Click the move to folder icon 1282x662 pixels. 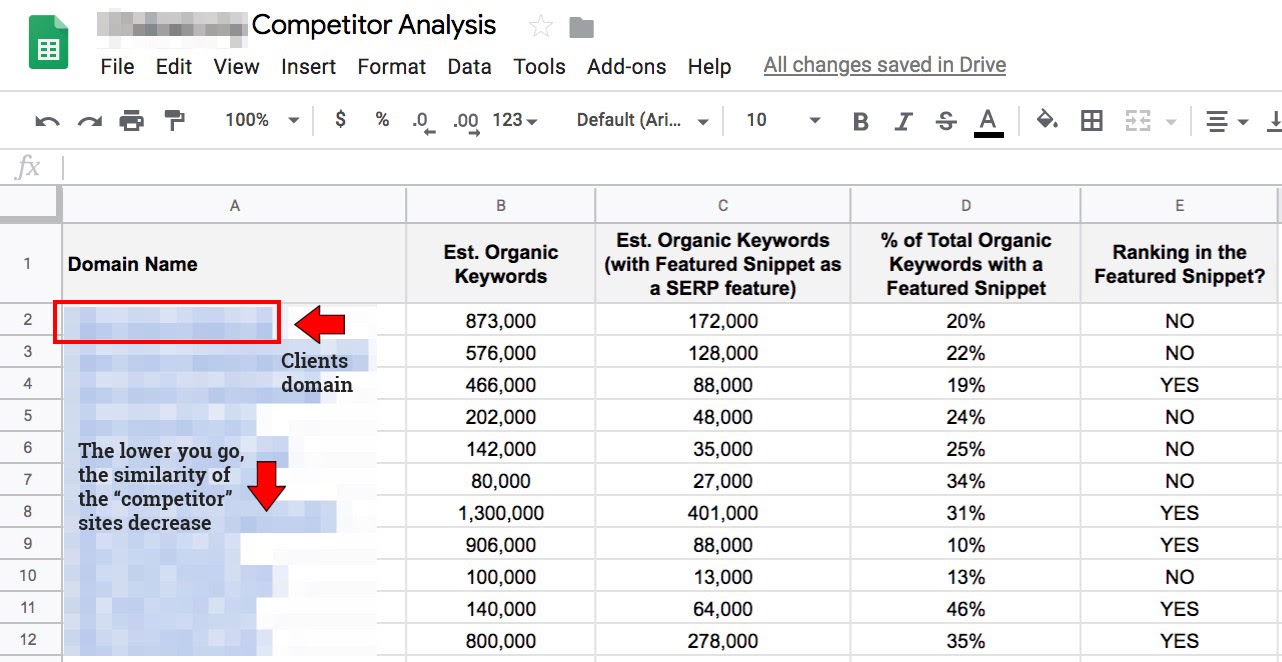(x=581, y=27)
